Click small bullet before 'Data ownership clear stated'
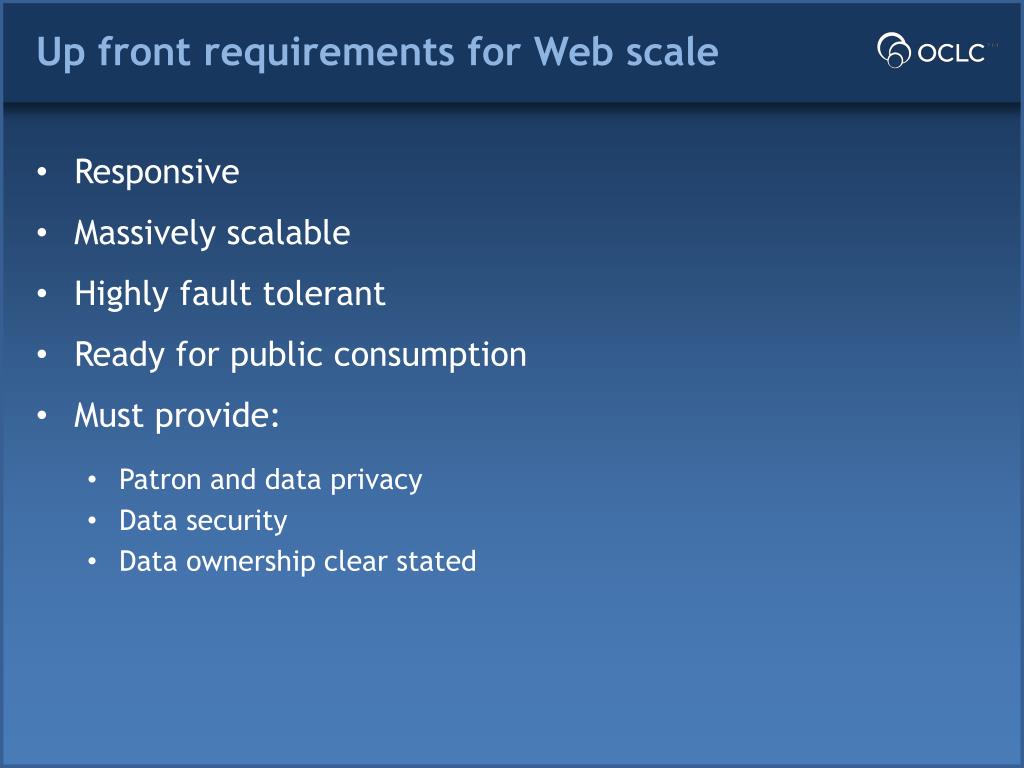The width and height of the screenshot is (1024, 768). pyautogui.click(x=92, y=561)
